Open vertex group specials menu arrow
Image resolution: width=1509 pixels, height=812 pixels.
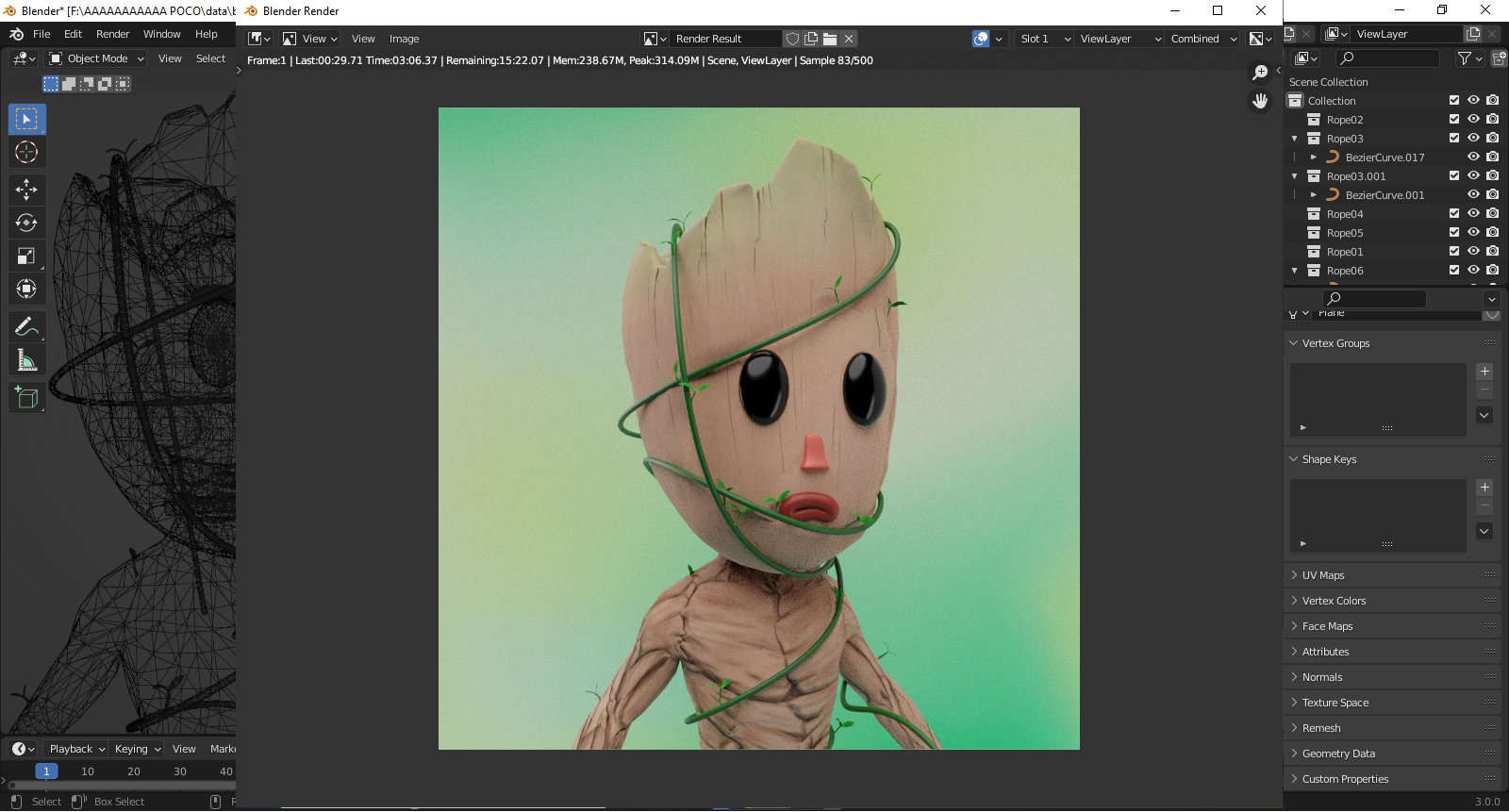(1484, 416)
